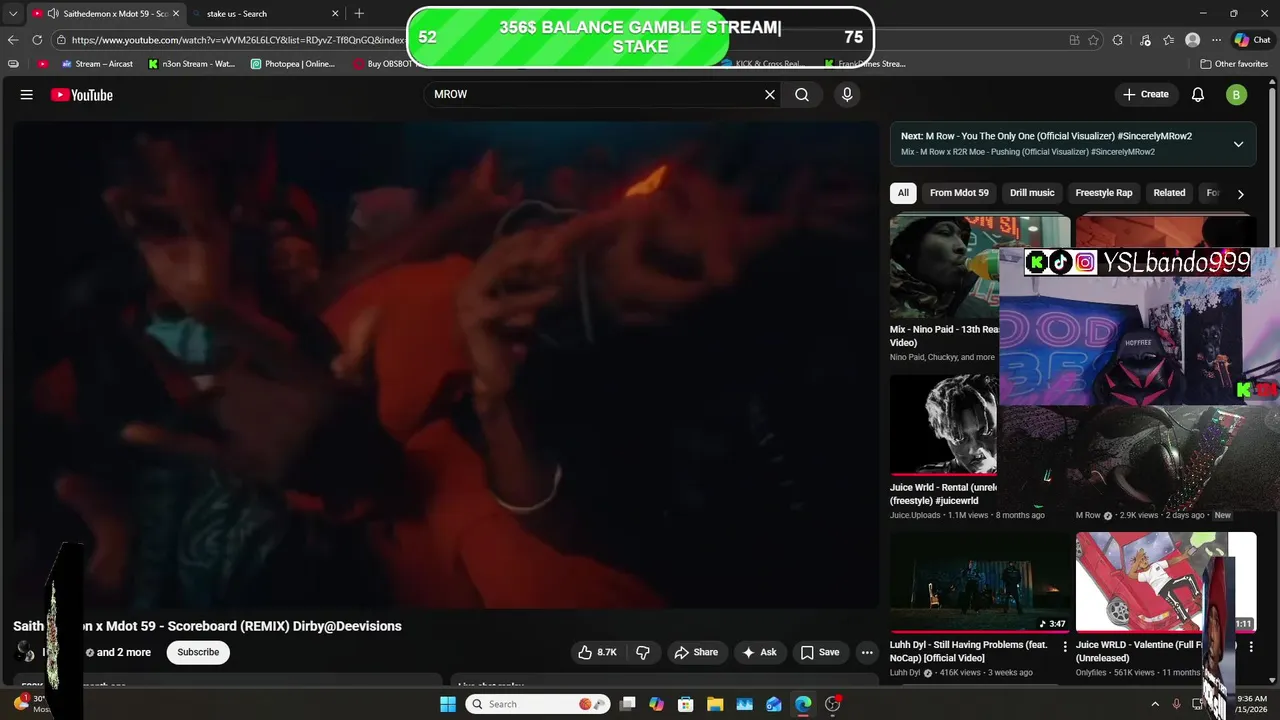Select the All filter chip
This screenshot has width=1280, height=720.
(x=903, y=193)
